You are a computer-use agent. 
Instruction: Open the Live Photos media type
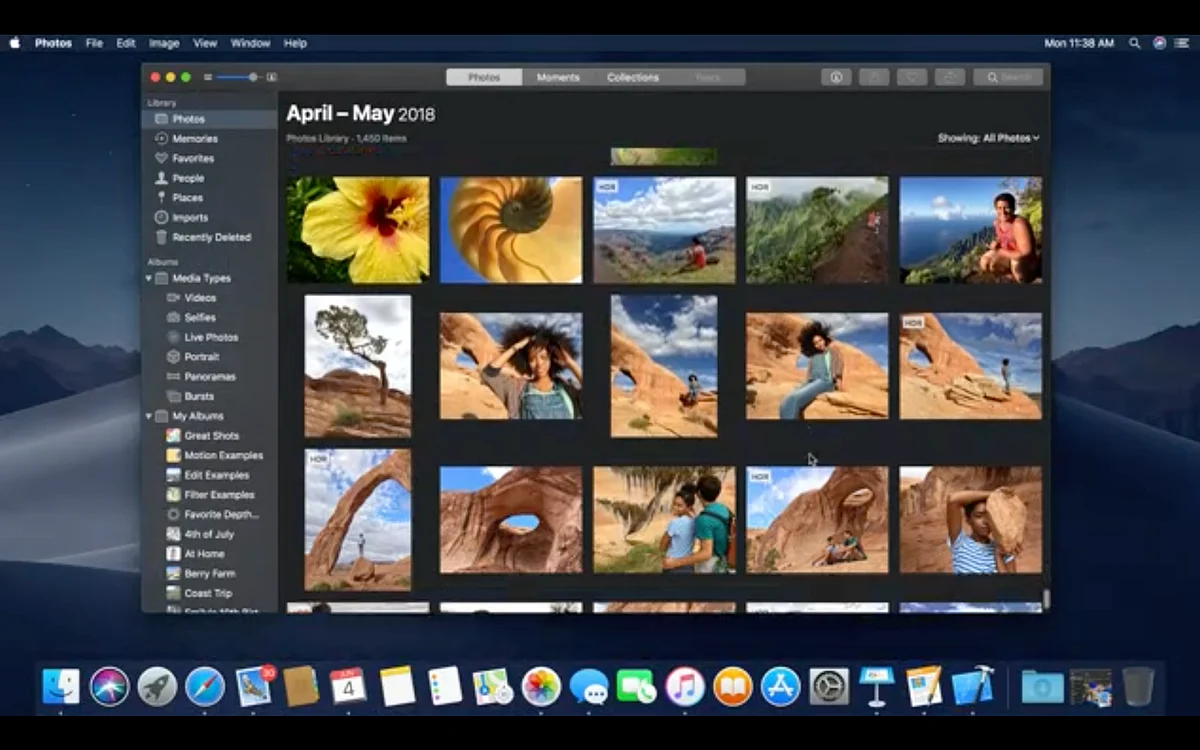210,337
